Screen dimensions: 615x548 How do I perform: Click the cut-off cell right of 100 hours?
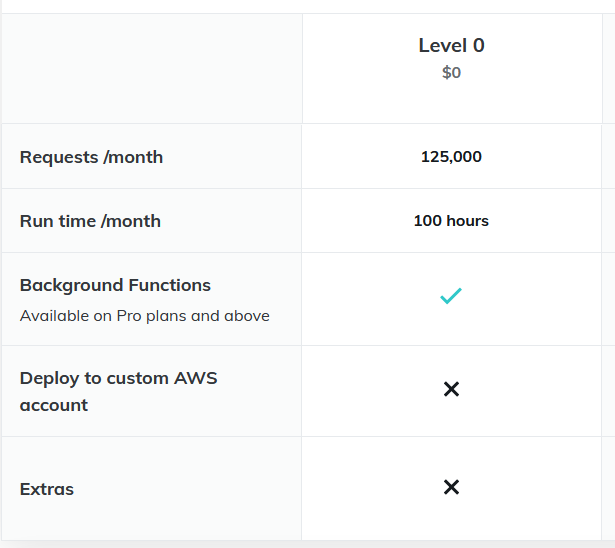click(608, 221)
